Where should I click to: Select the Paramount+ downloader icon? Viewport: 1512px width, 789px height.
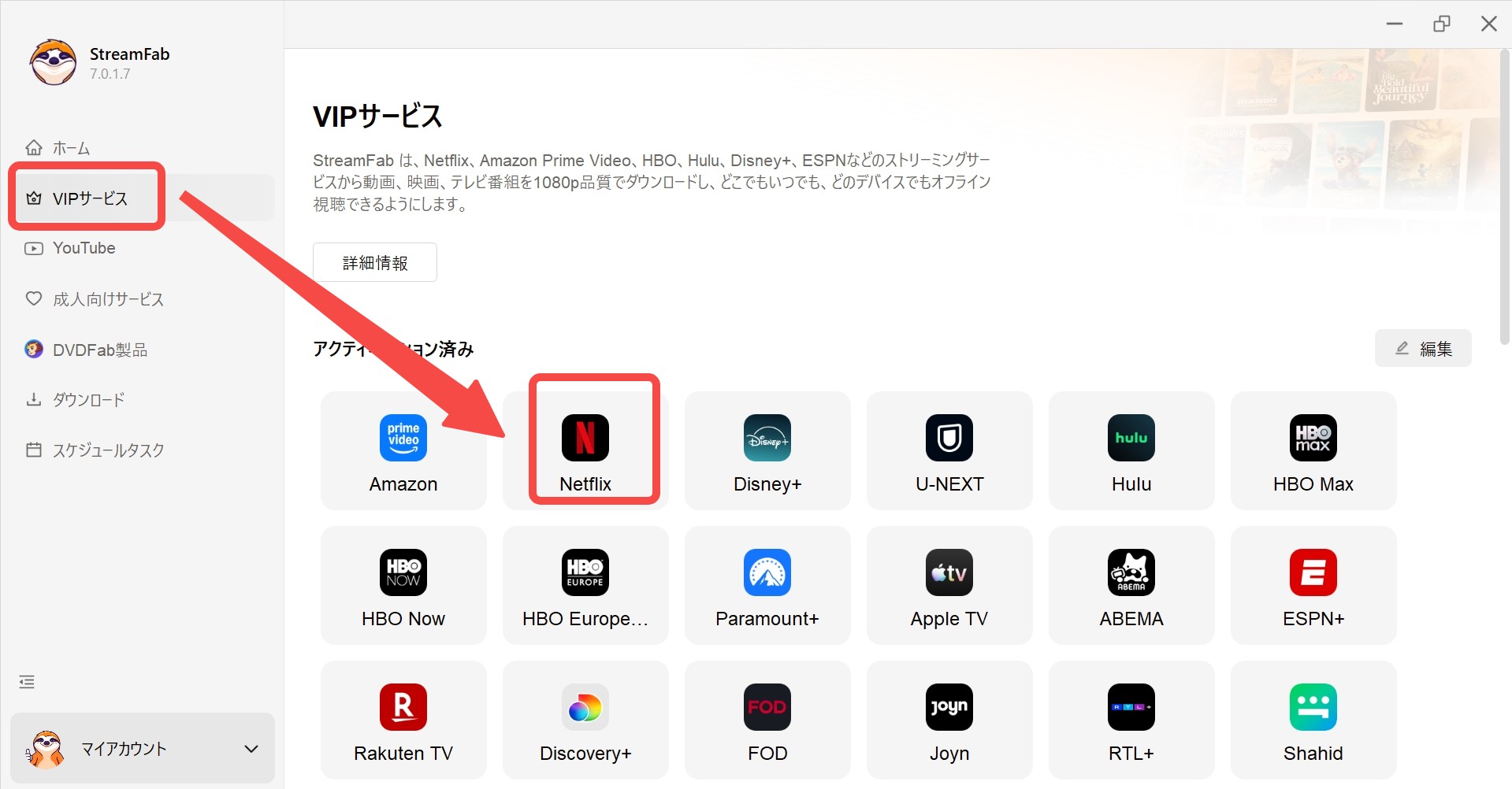767,584
